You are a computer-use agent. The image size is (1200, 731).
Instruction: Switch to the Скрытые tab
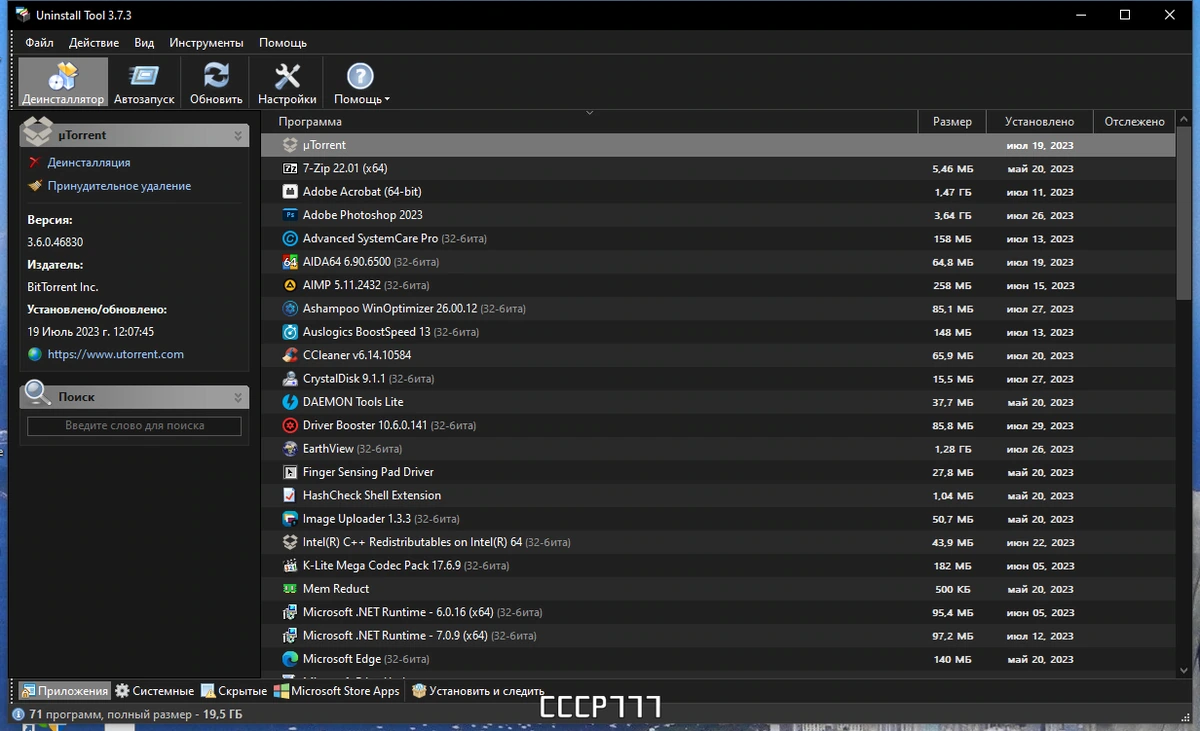pyautogui.click(x=234, y=691)
